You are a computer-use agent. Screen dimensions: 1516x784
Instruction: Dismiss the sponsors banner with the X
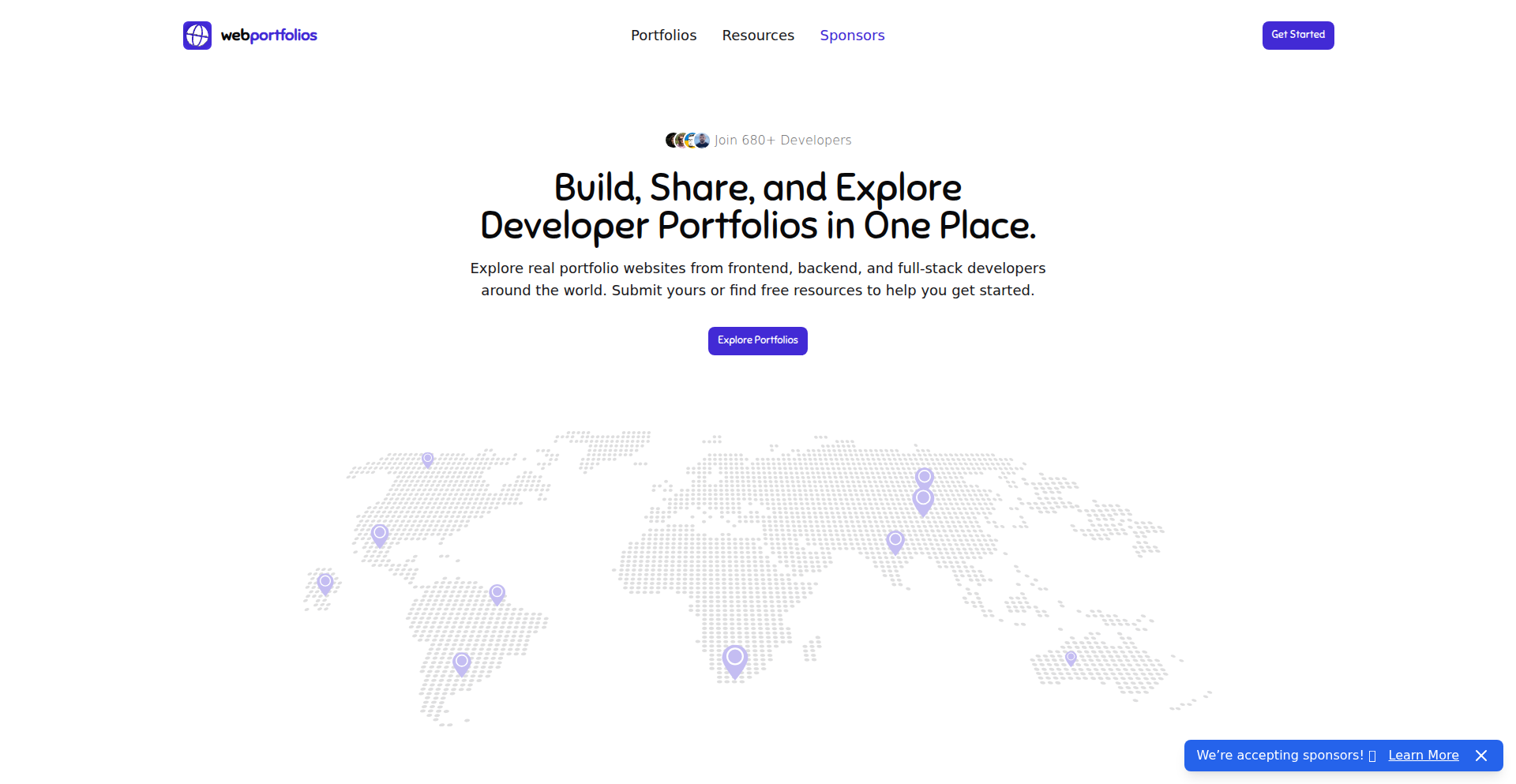coord(1481,756)
